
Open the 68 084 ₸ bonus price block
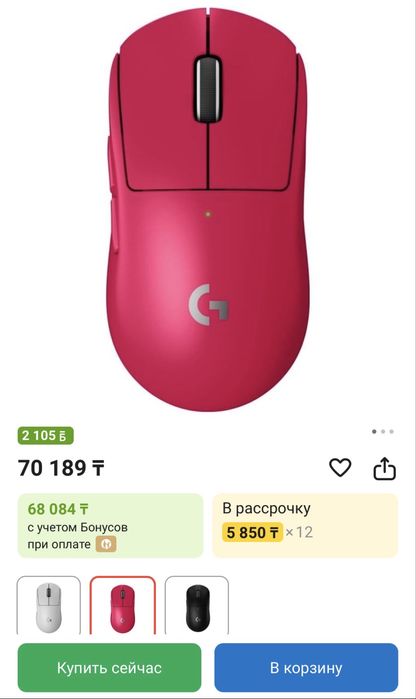[x=110, y=525]
